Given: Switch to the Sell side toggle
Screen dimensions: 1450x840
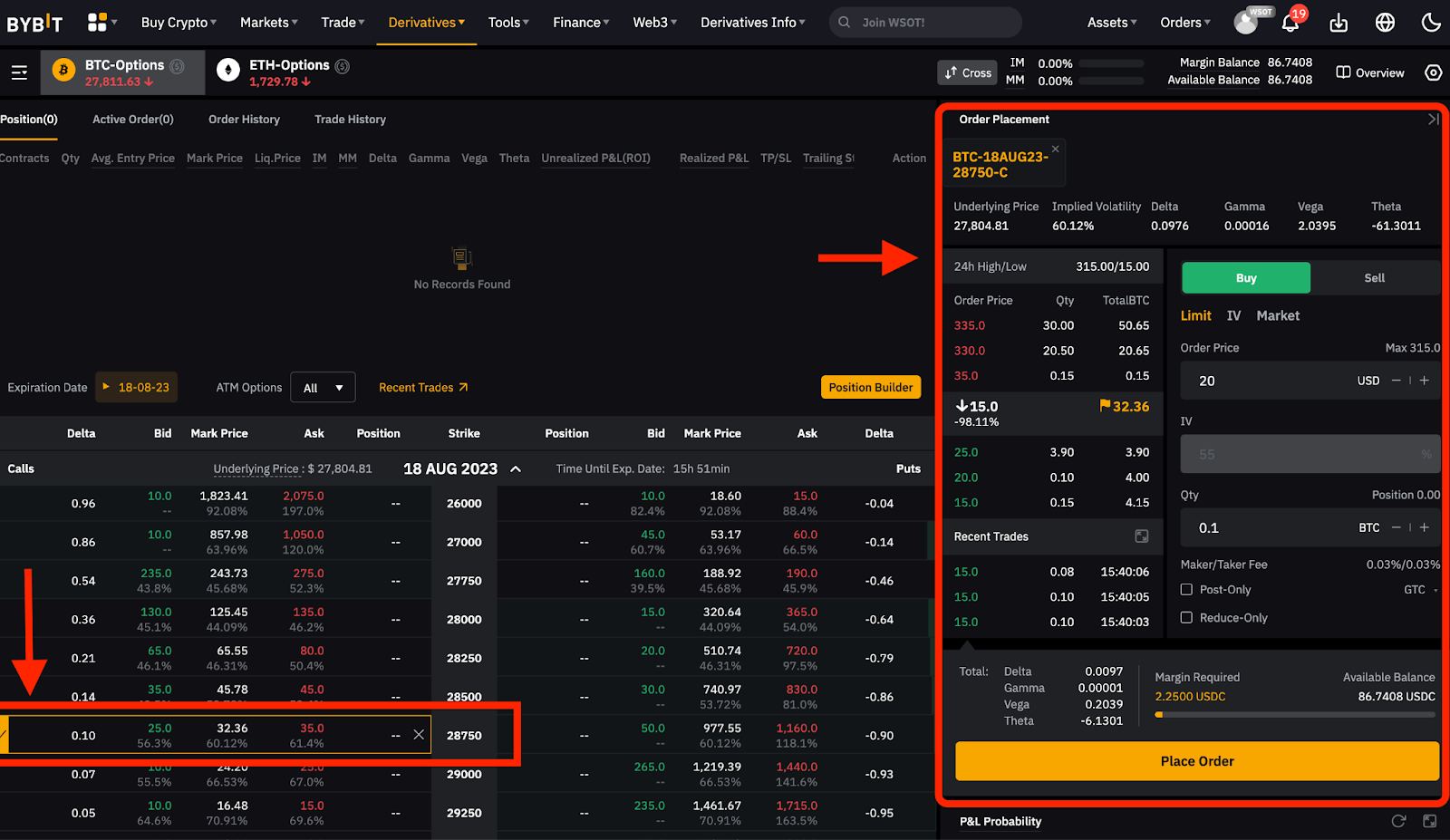Looking at the screenshot, I should pyautogui.click(x=1374, y=278).
